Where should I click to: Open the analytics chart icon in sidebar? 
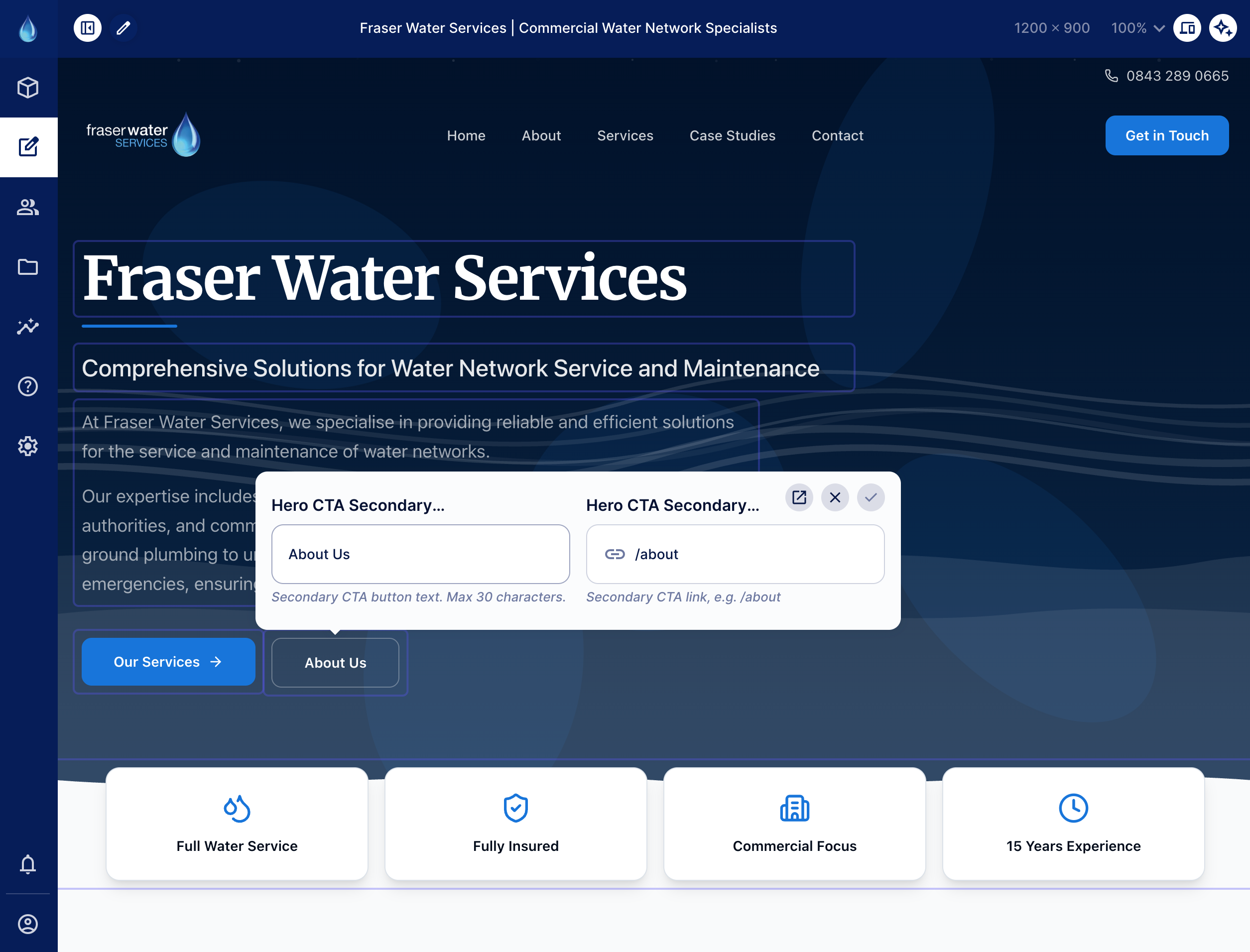tap(28, 326)
